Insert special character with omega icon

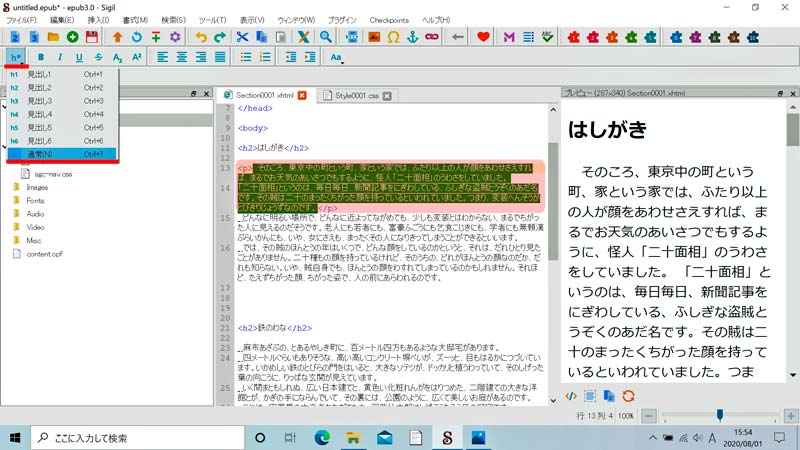point(394,37)
